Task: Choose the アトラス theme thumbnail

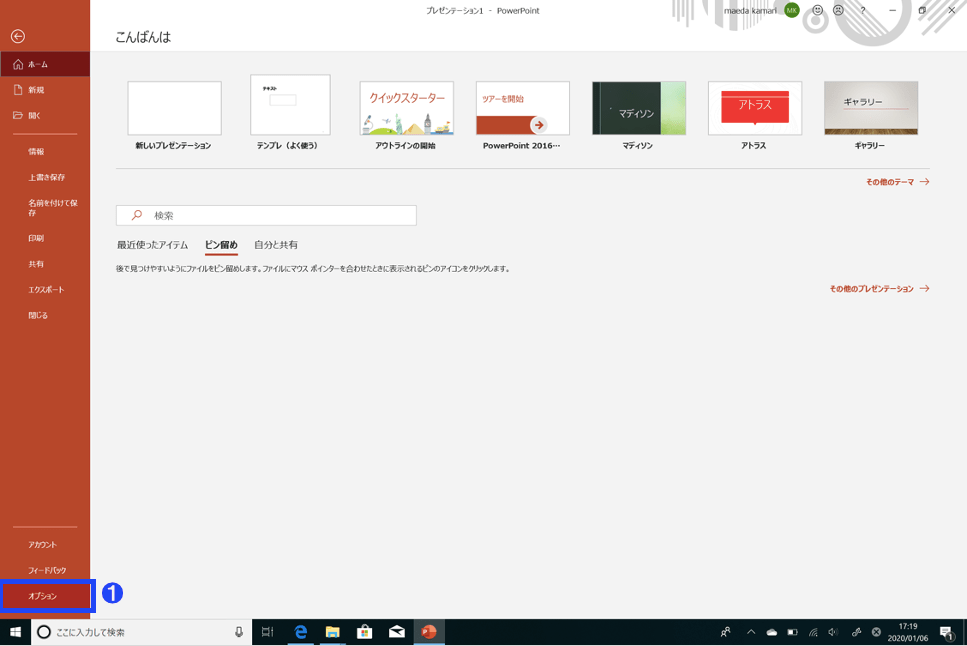Action: 755,108
